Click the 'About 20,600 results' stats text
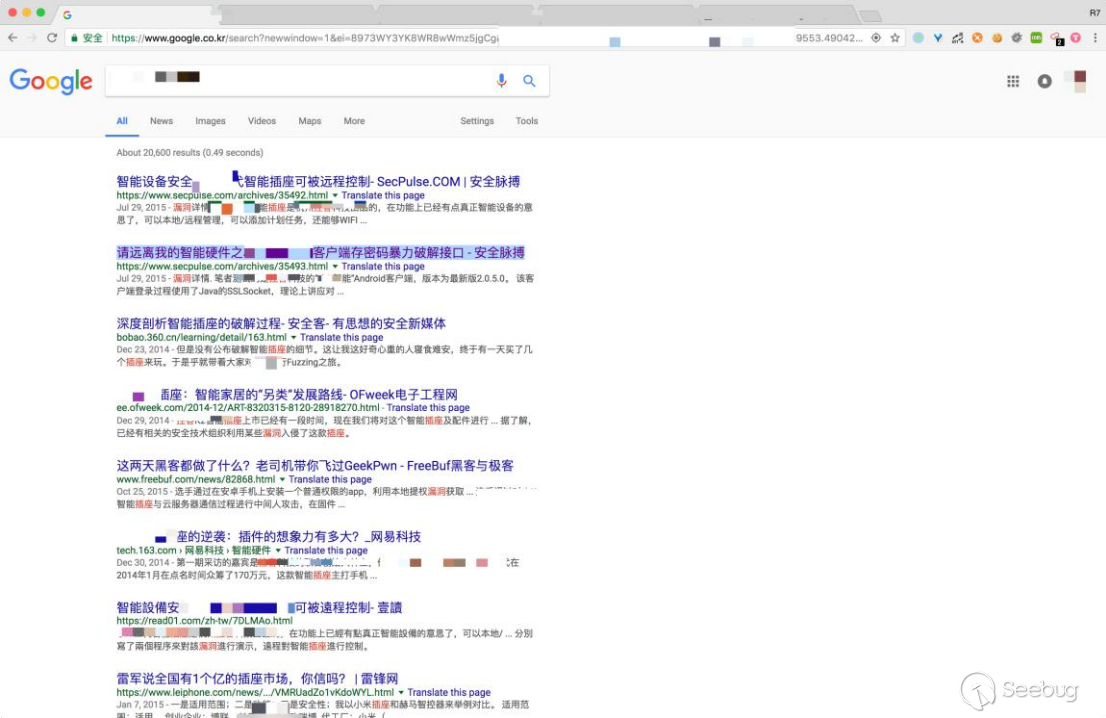The height and width of the screenshot is (718, 1106). [x=190, y=152]
